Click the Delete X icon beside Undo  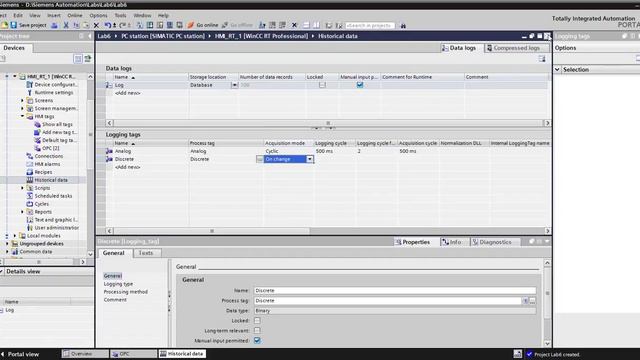(x=96, y=25)
